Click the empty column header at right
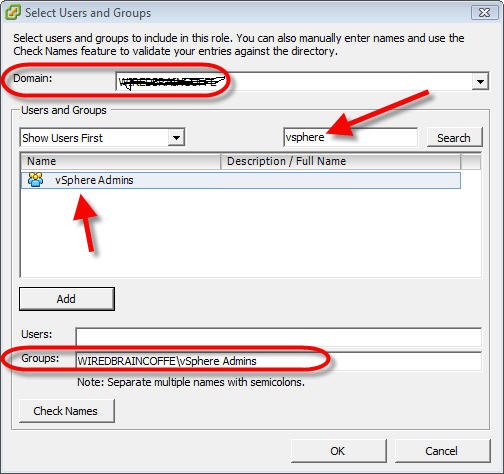The height and width of the screenshot is (474, 504). 471,161
